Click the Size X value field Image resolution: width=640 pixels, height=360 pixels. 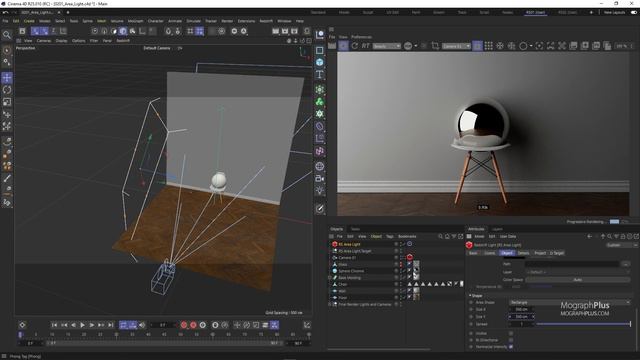[521, 309]
